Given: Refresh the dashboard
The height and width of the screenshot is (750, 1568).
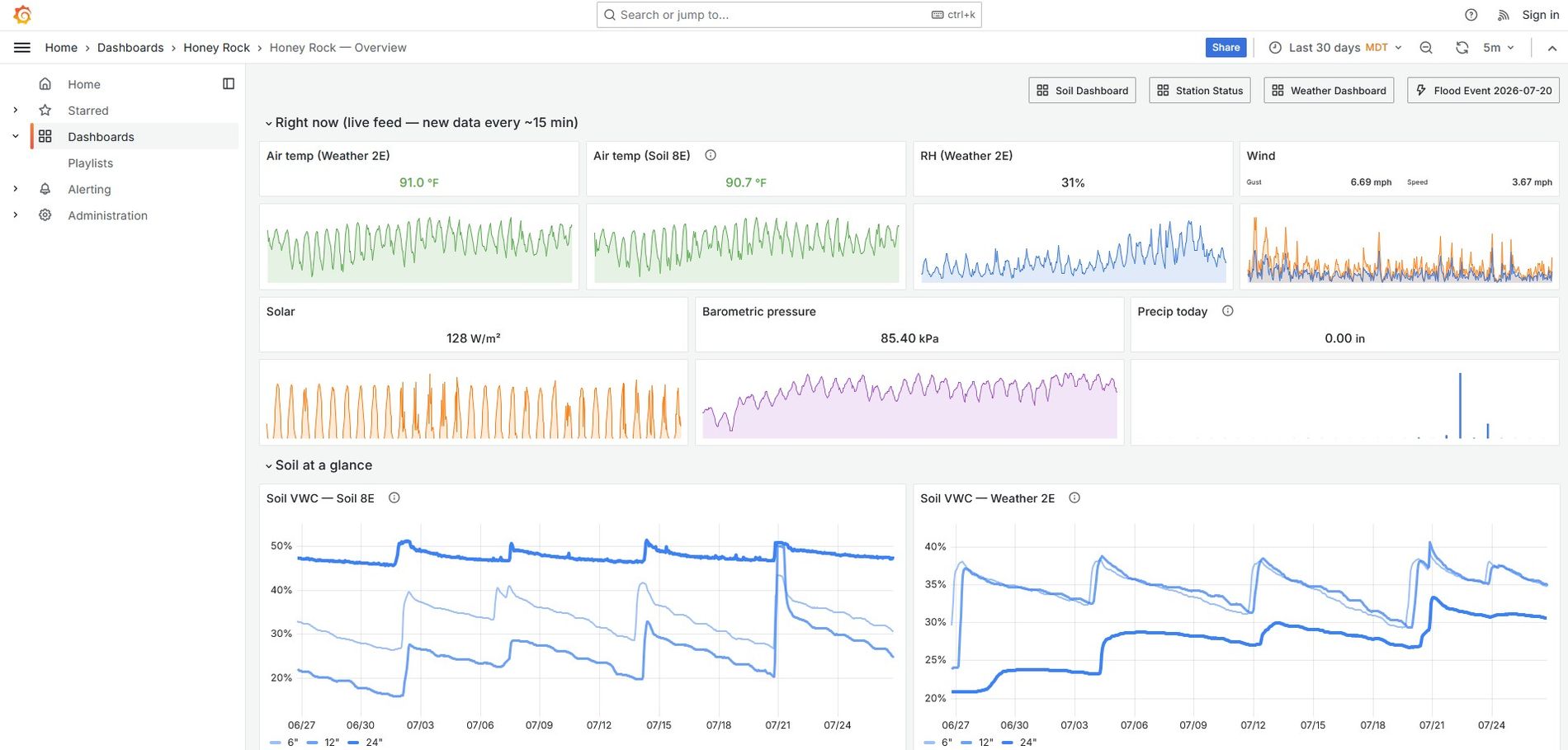Looking at the screenshot, I should click(x=1462, y=48).
